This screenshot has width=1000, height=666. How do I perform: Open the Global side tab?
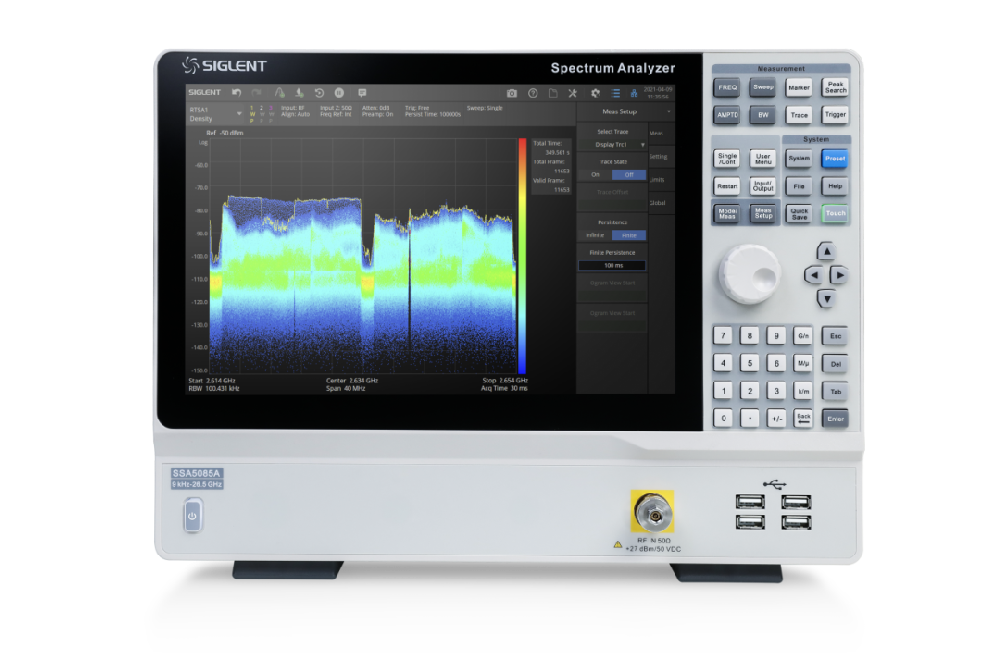tap(659, 203)
